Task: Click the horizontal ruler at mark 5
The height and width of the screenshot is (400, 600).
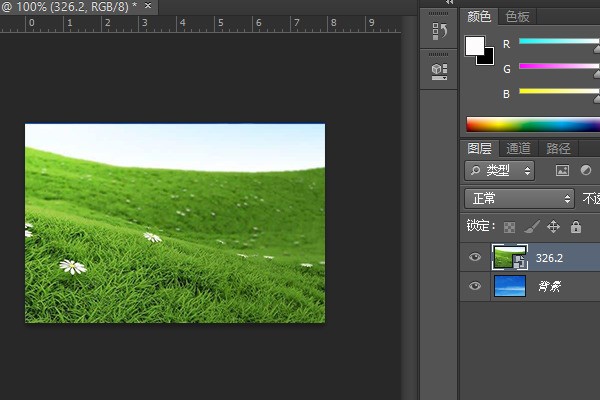Action: (220, 23)
